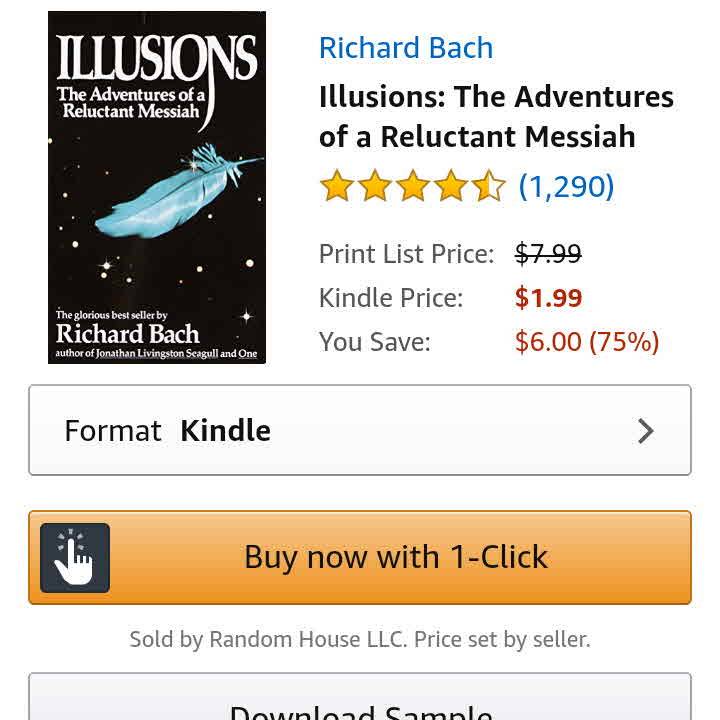Expand the Format row chevron arrow
Image resolution: width=720 pixels, height=720 pixels.
click(x=646, y=431)
